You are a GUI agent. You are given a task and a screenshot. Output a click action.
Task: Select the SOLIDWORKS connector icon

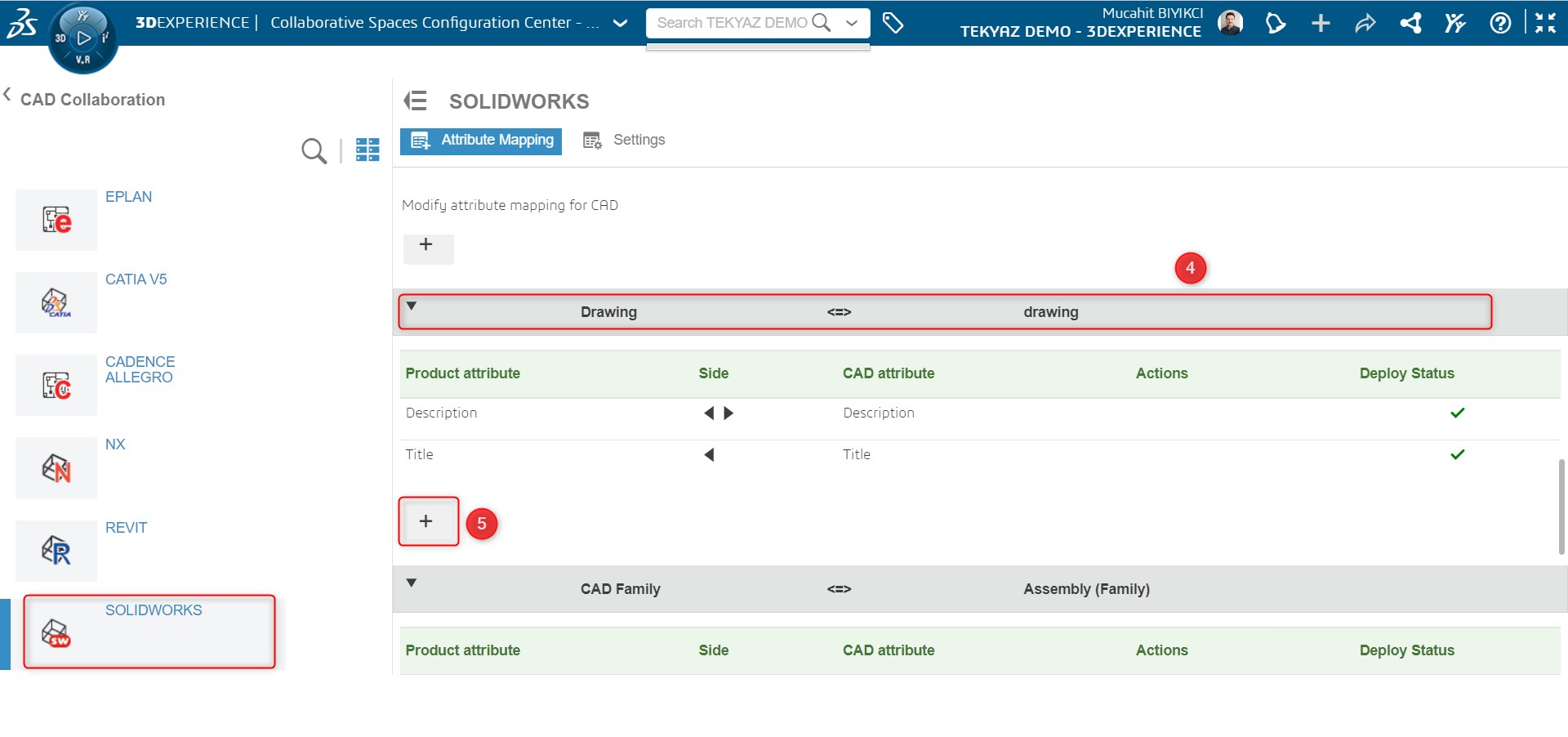[56, 633]
